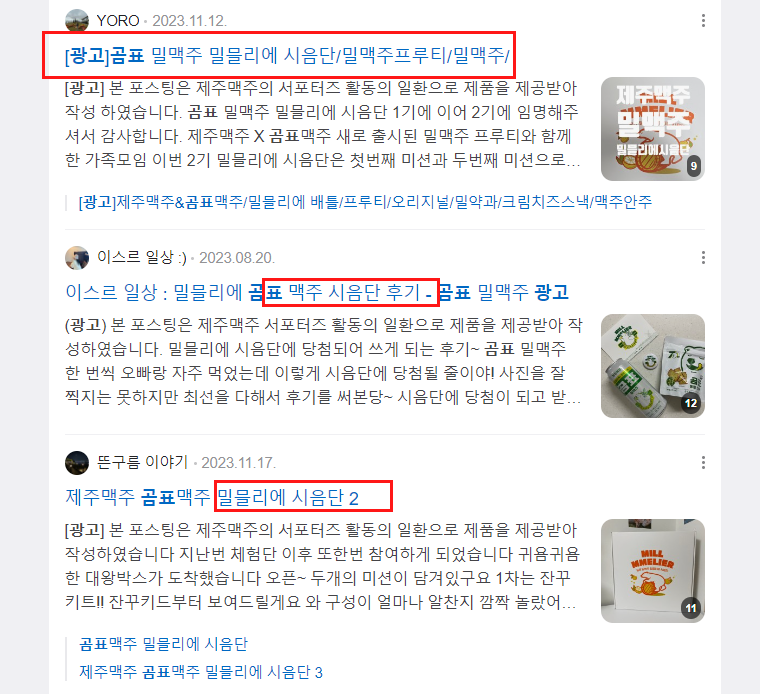Open related link 곰표맥주 밀믈리에 시음단
Screen dimensions: 760x694
pyautogui.click(x=163, y=644)
